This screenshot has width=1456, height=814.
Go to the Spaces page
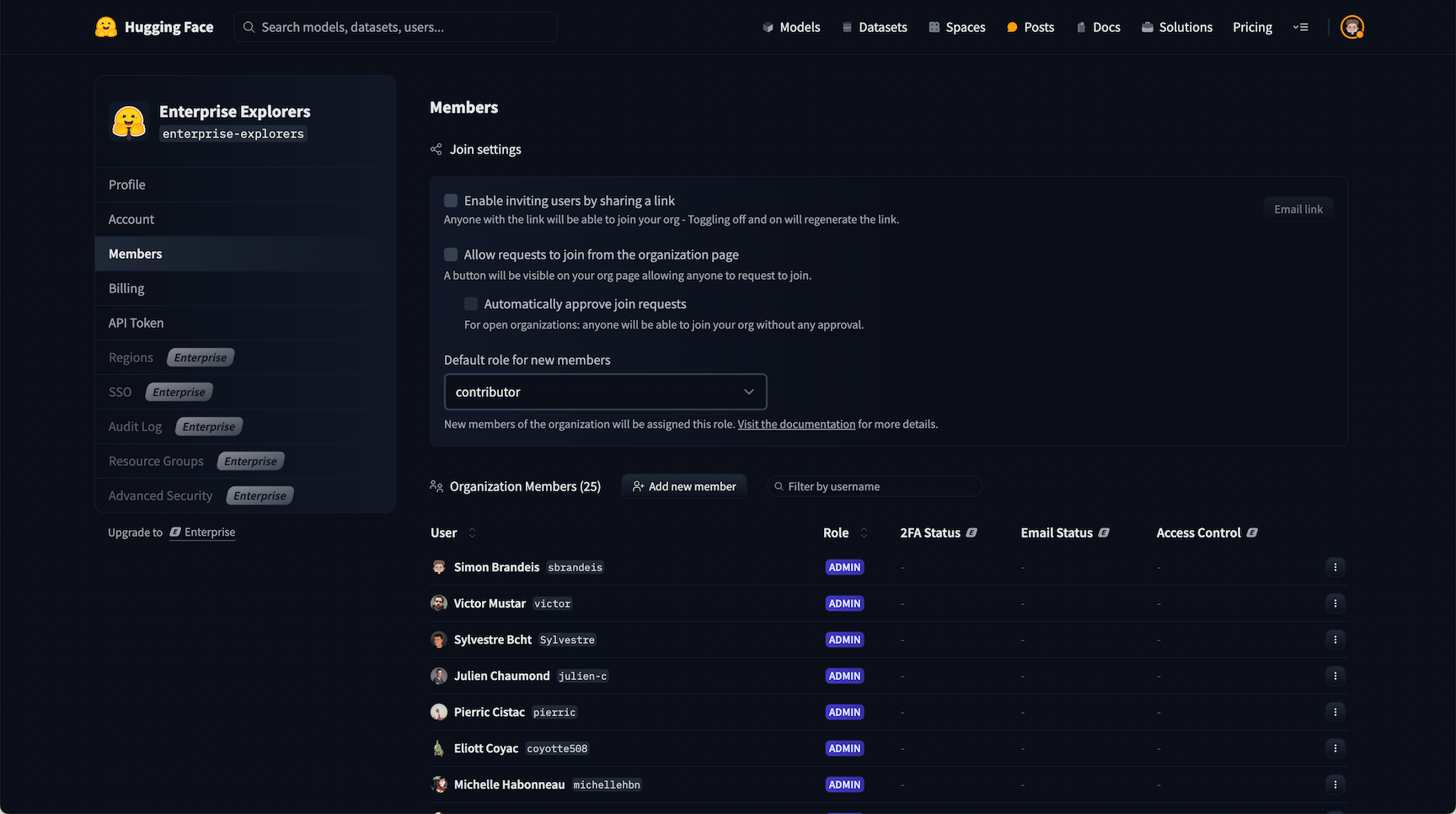click(x=956, y=27)
